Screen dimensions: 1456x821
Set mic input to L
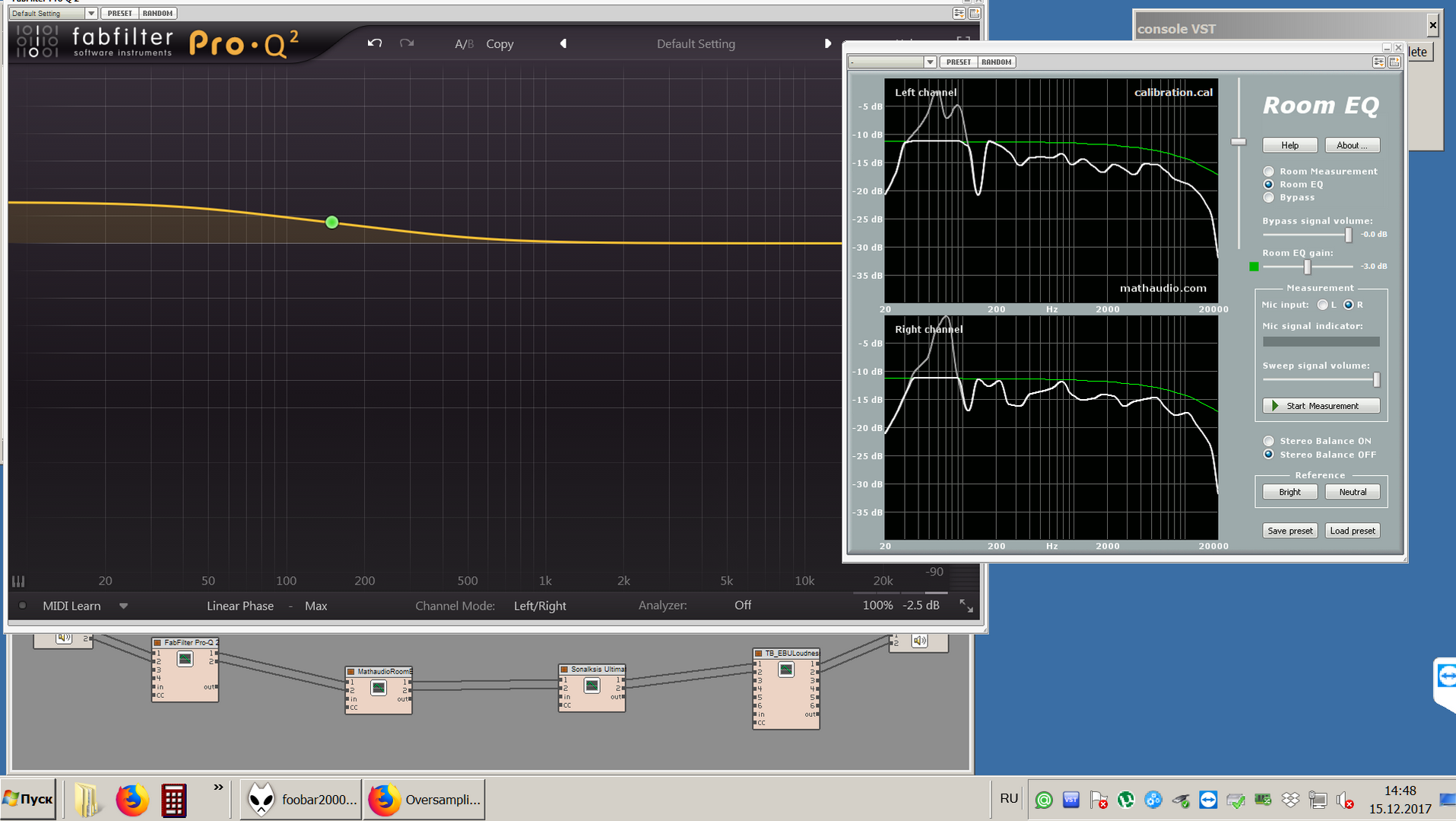tap(1322, 305)
